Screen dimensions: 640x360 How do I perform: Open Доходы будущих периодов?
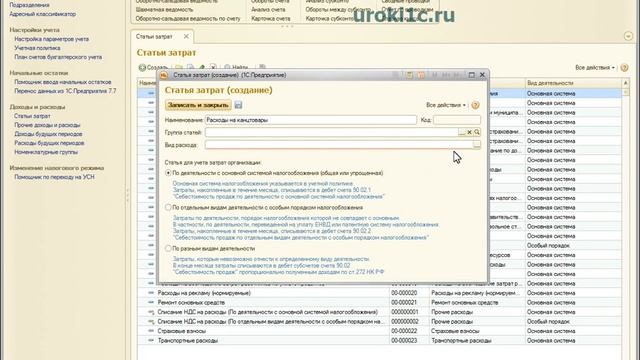(x=48, y=134)
